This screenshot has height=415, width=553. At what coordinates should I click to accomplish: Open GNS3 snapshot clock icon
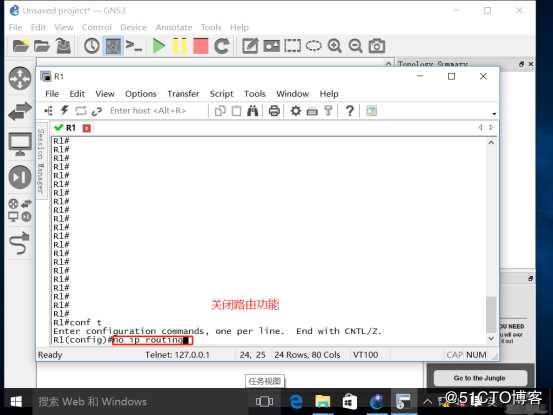[92, 46]
